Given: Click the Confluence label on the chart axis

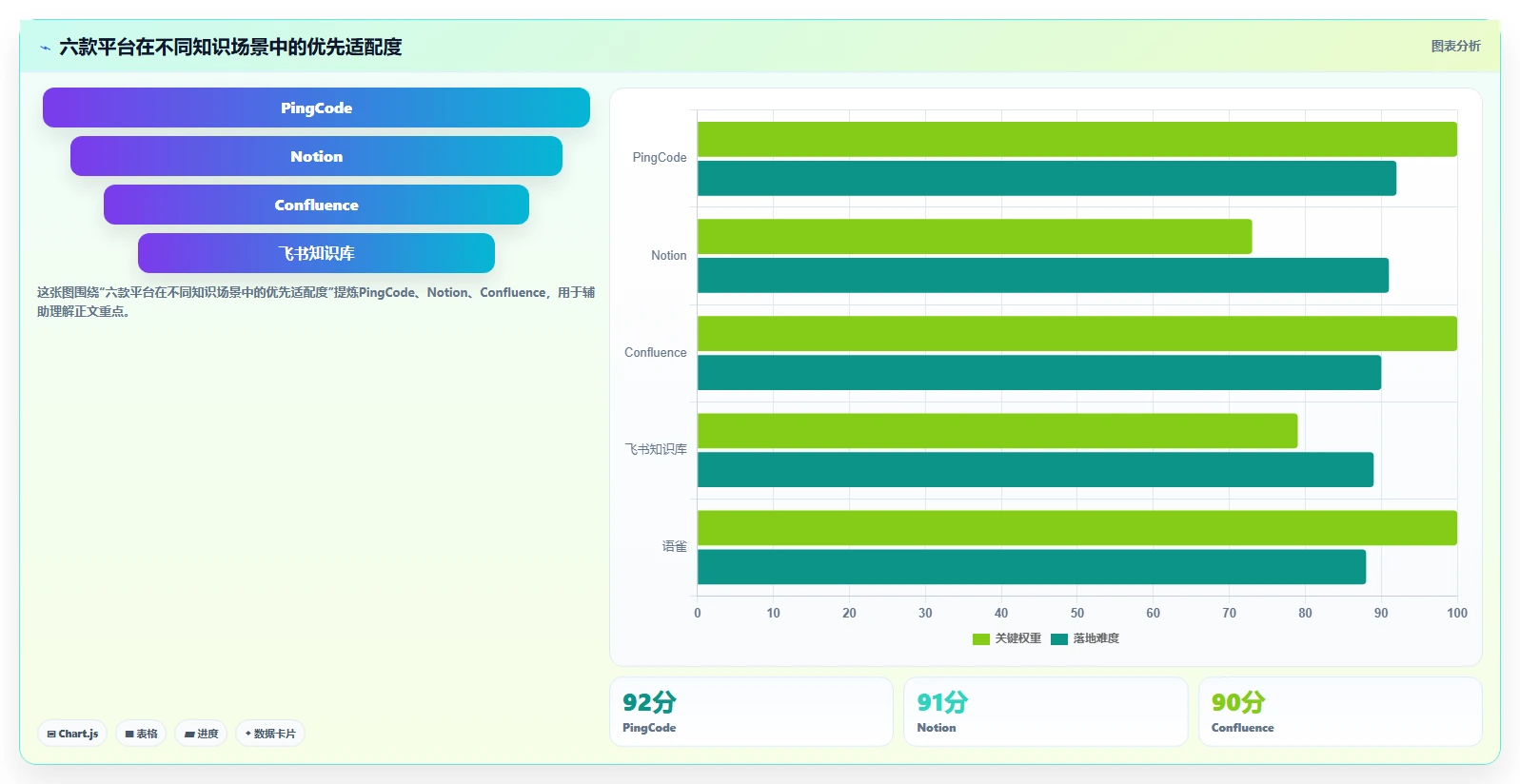Looking at the screenshot, I should pos(656,352).
